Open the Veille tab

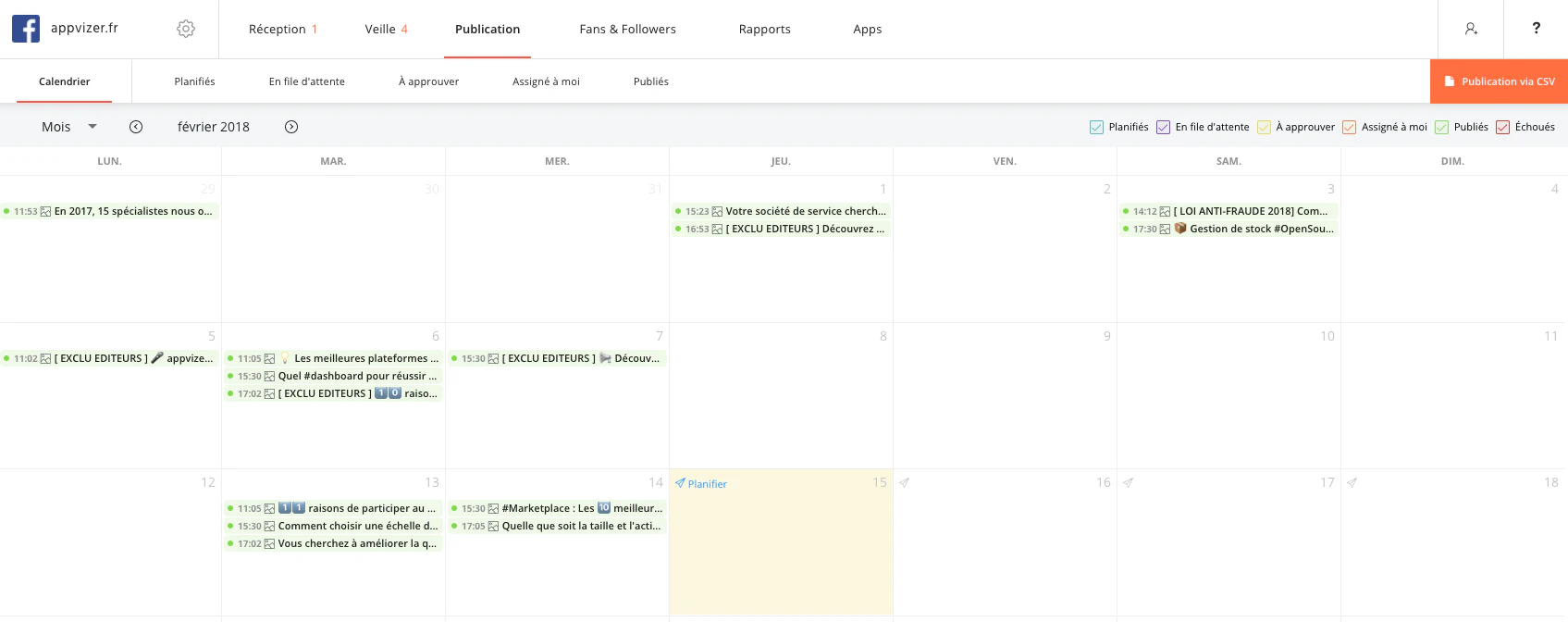pos(386,29)
